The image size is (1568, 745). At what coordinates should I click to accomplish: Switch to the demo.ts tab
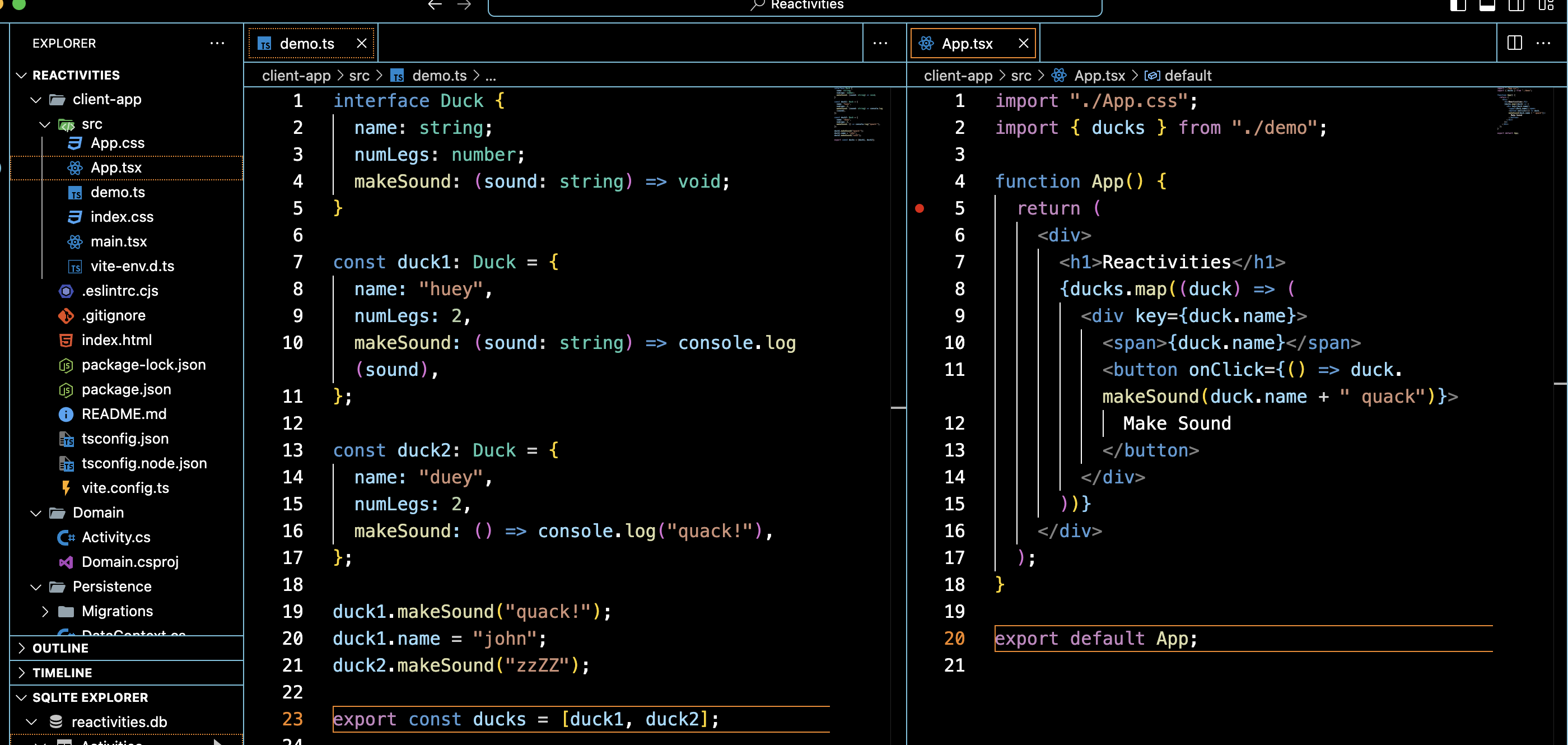click(306, 43)
